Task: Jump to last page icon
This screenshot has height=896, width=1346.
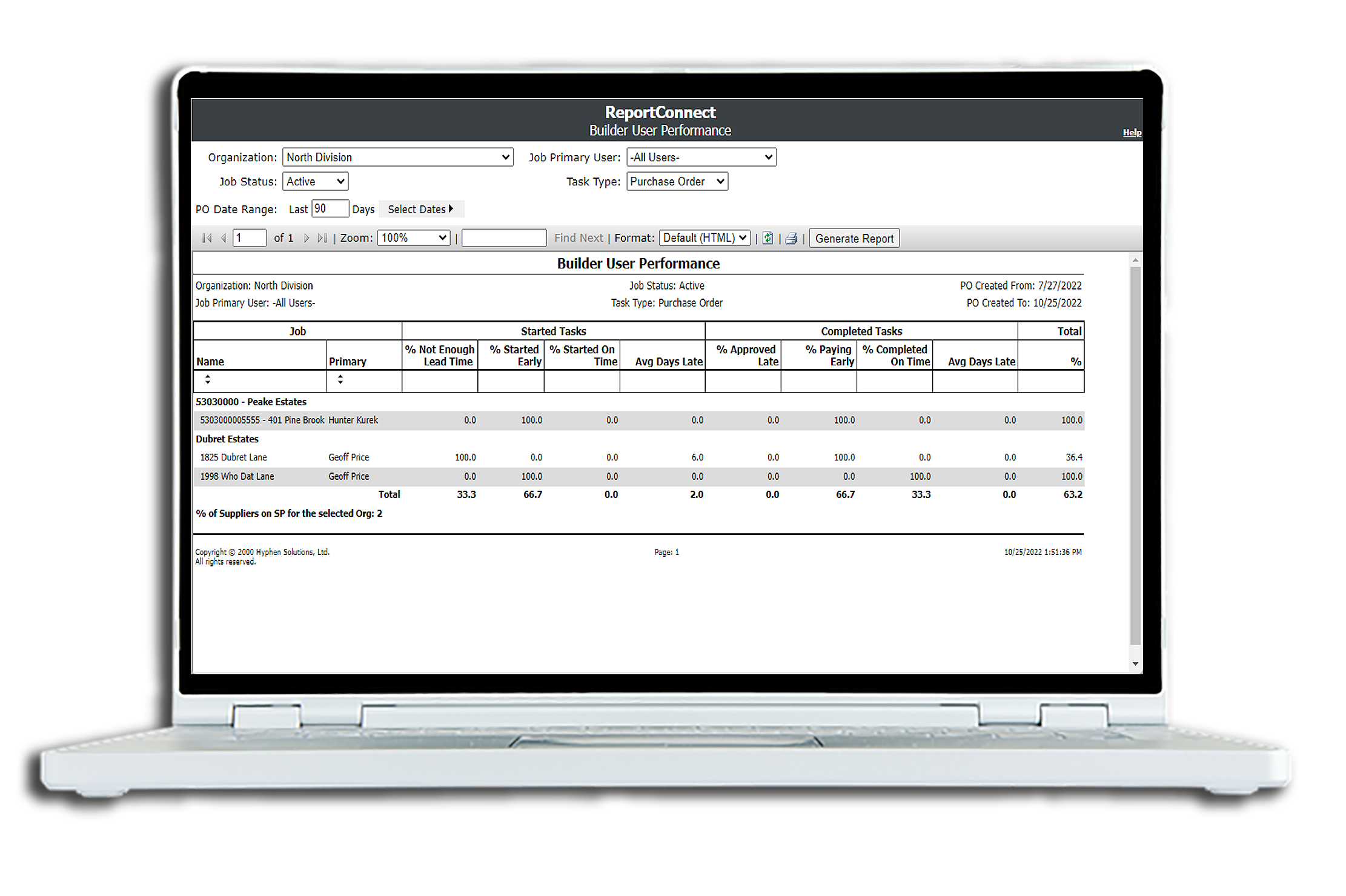Action: pyautogui.click(x=322, y=238)
